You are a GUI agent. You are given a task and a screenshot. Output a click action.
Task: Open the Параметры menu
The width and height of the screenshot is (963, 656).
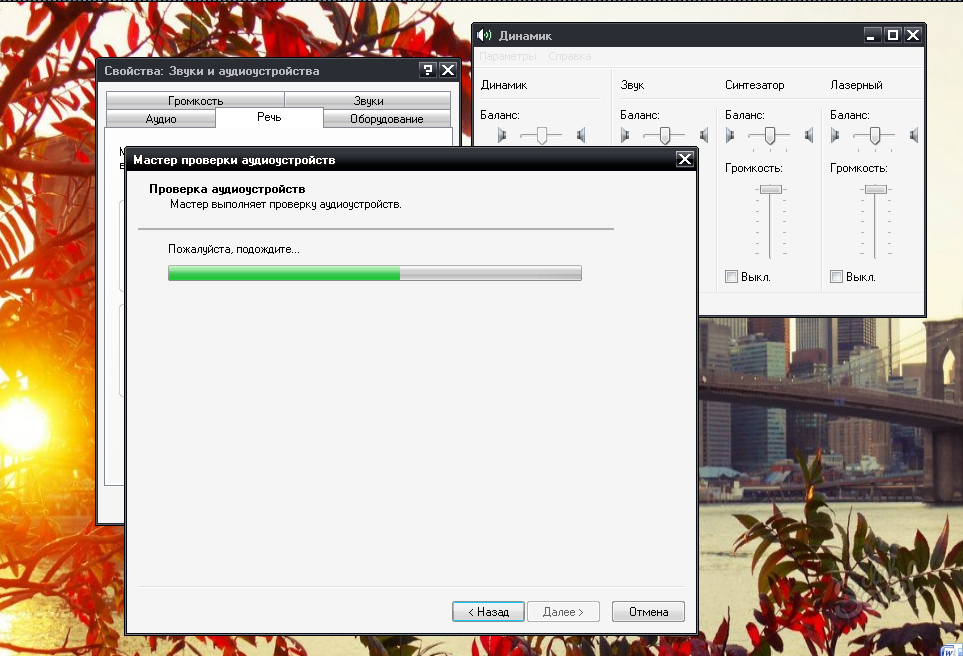[508, 57]
